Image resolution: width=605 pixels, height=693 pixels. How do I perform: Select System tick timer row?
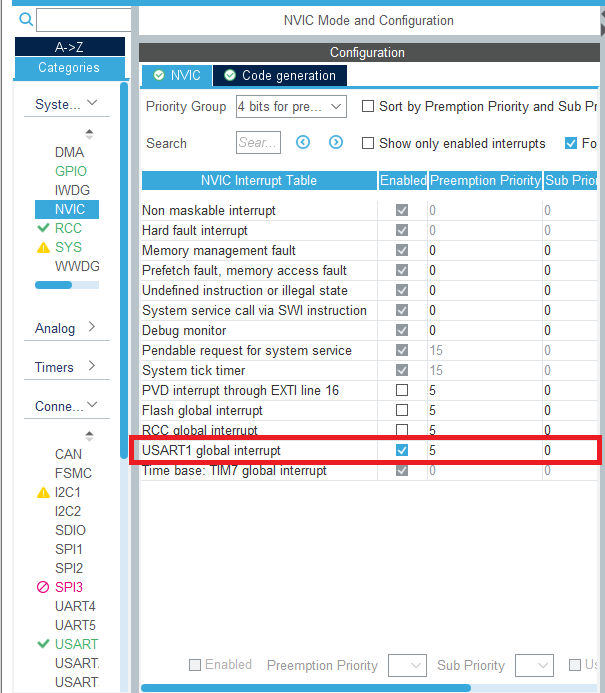[x=369, y=370]
